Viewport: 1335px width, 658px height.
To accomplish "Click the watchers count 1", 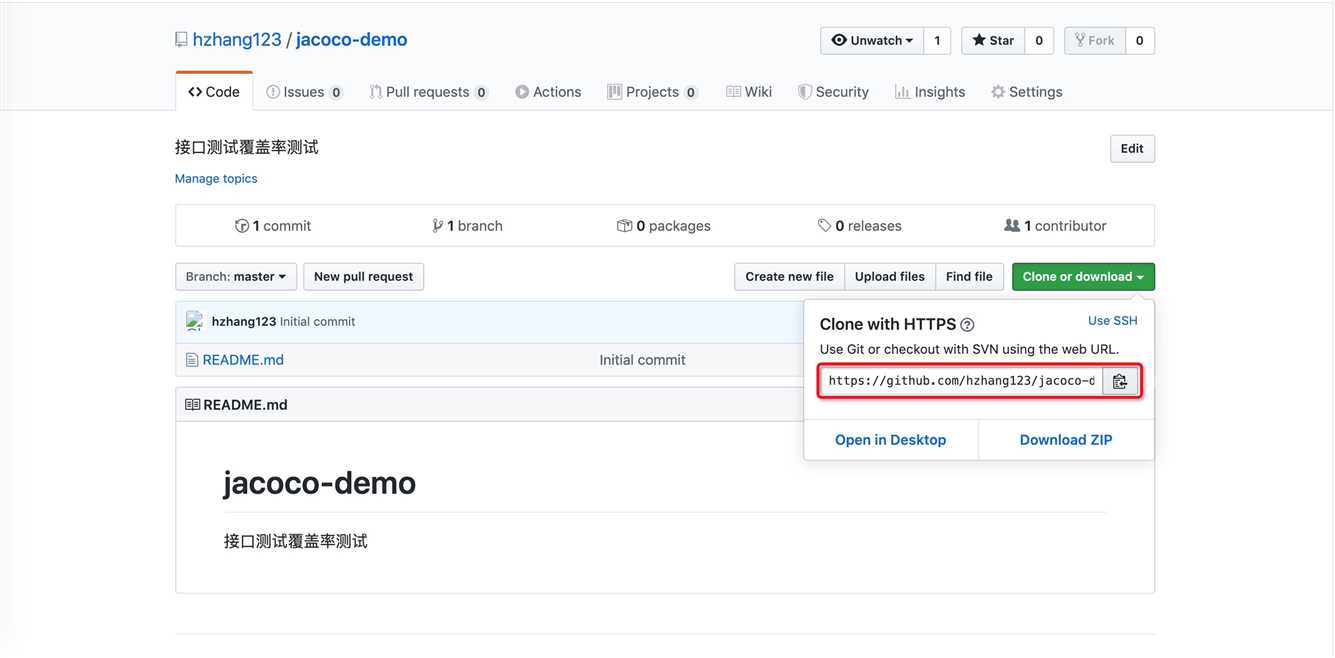I will point(937,41).
